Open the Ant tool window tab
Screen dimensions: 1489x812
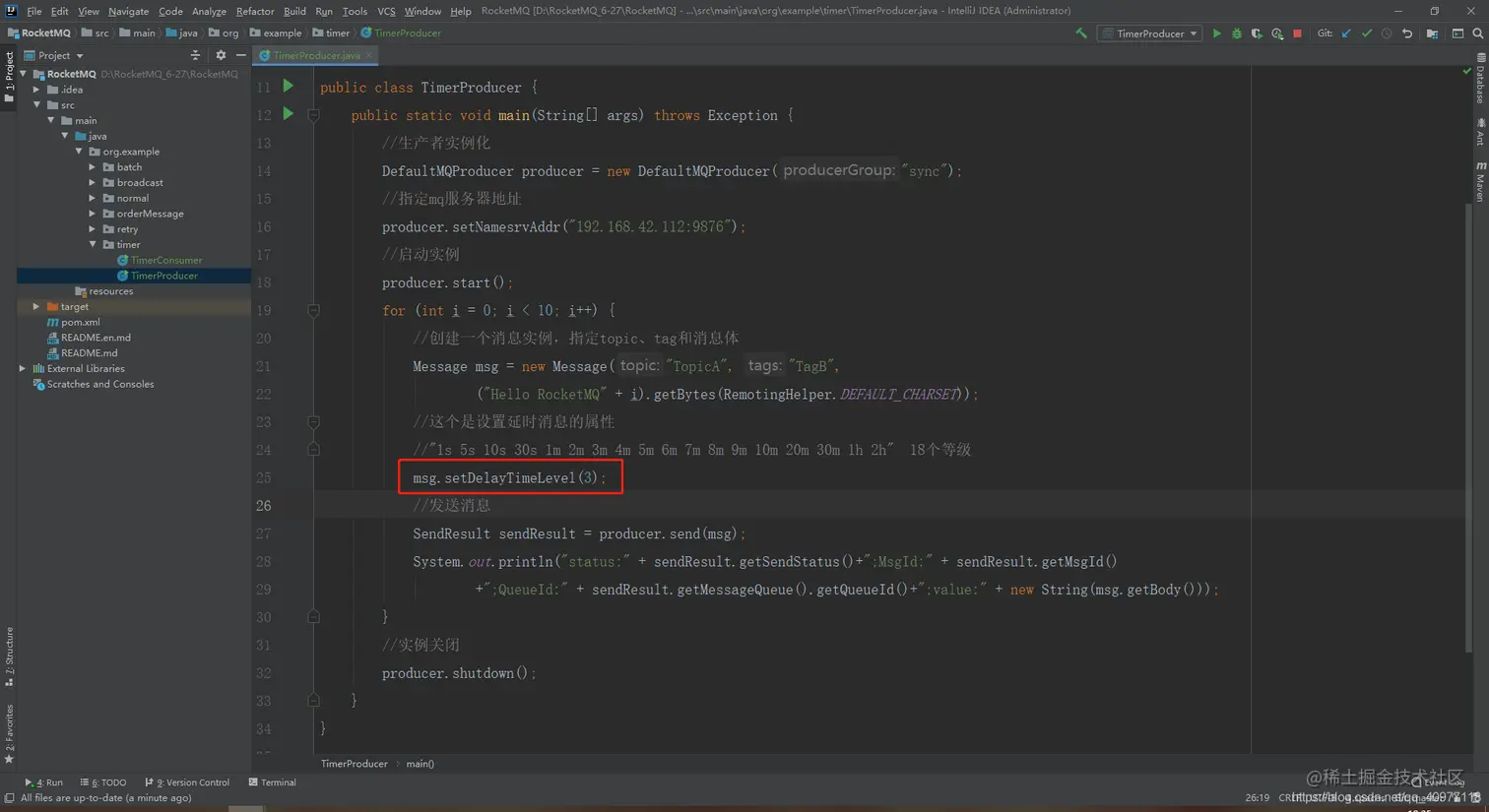(1480, 133)
